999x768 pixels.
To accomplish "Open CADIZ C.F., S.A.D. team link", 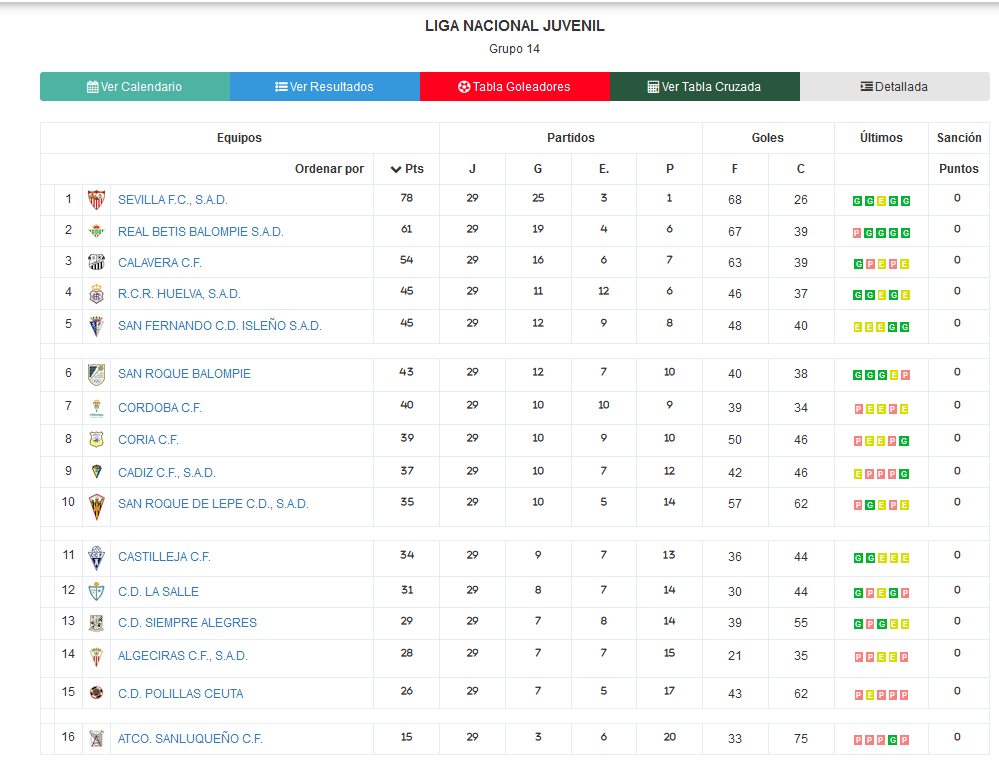I will click(167, 473).
